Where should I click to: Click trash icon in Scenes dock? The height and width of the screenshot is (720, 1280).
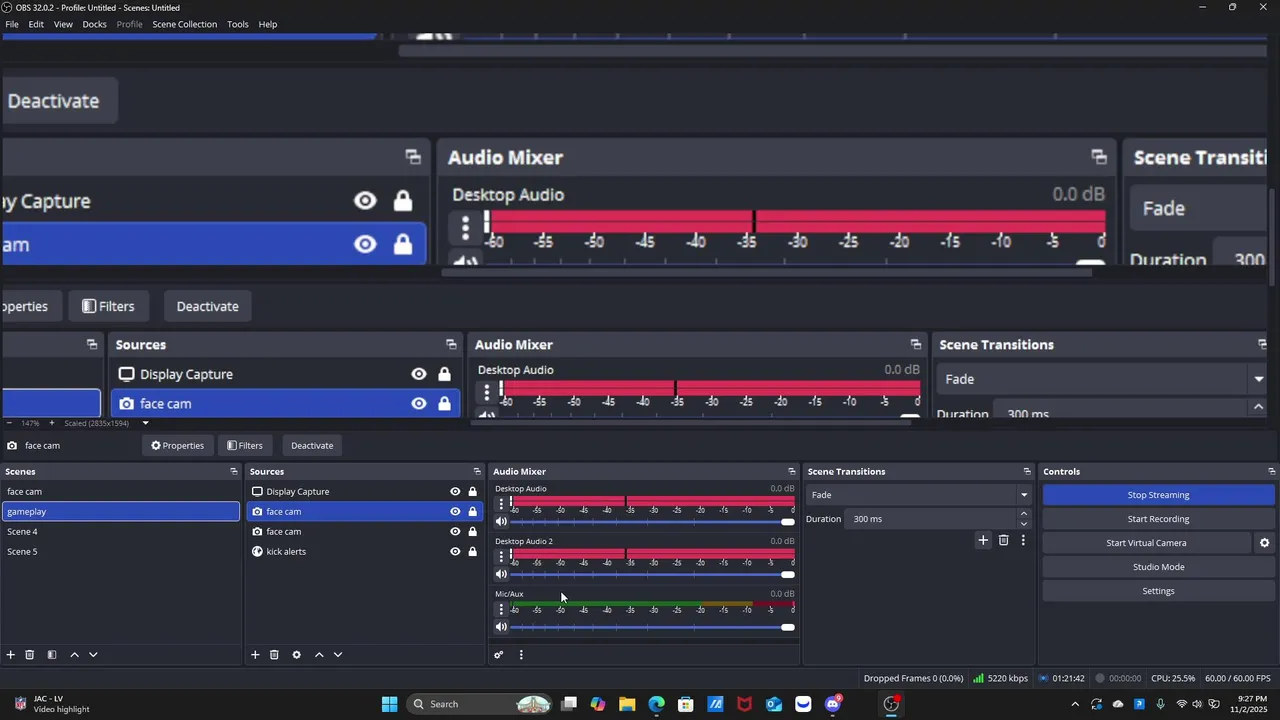click(x=30, y=655)
